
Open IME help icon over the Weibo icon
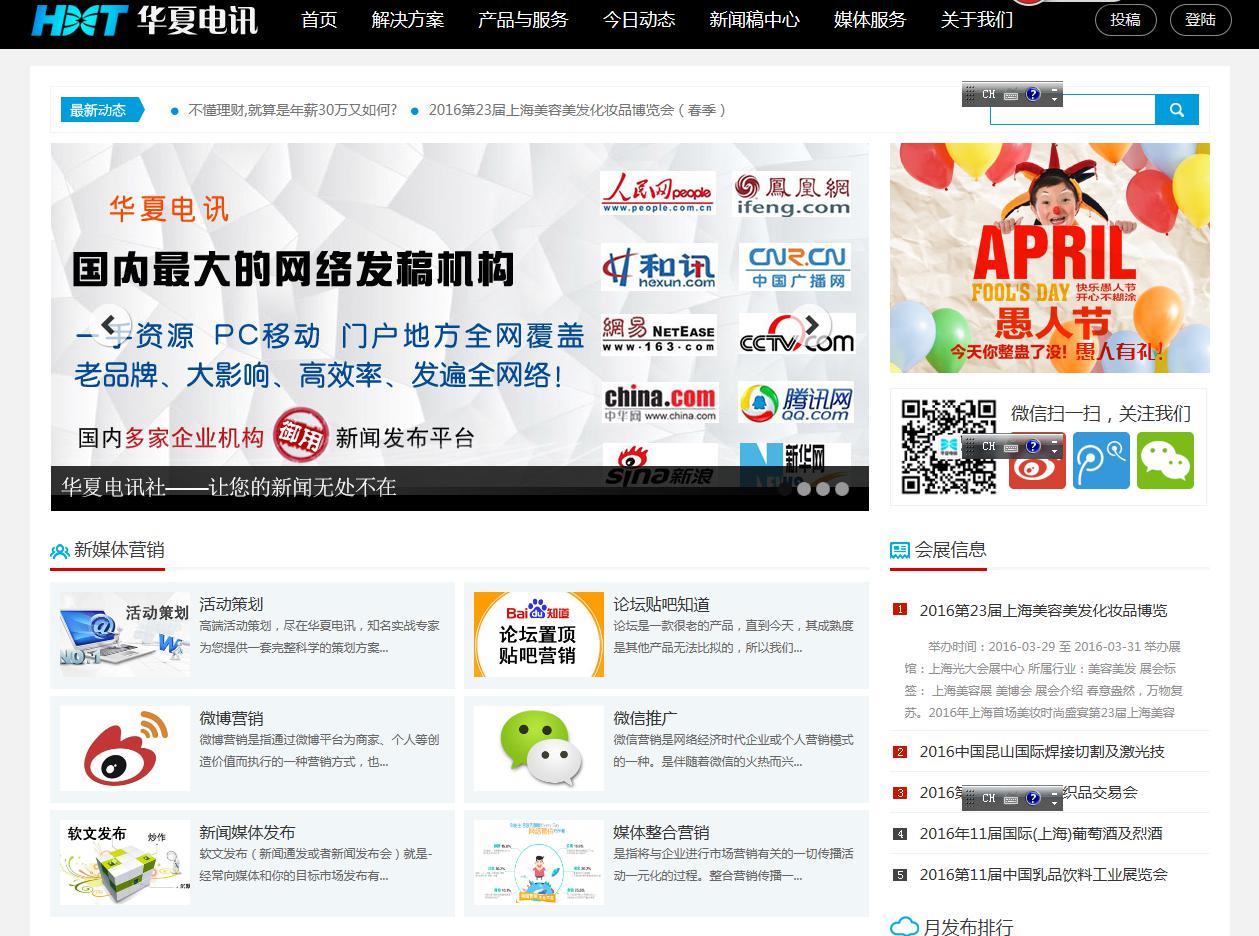tap(1033, 446)
